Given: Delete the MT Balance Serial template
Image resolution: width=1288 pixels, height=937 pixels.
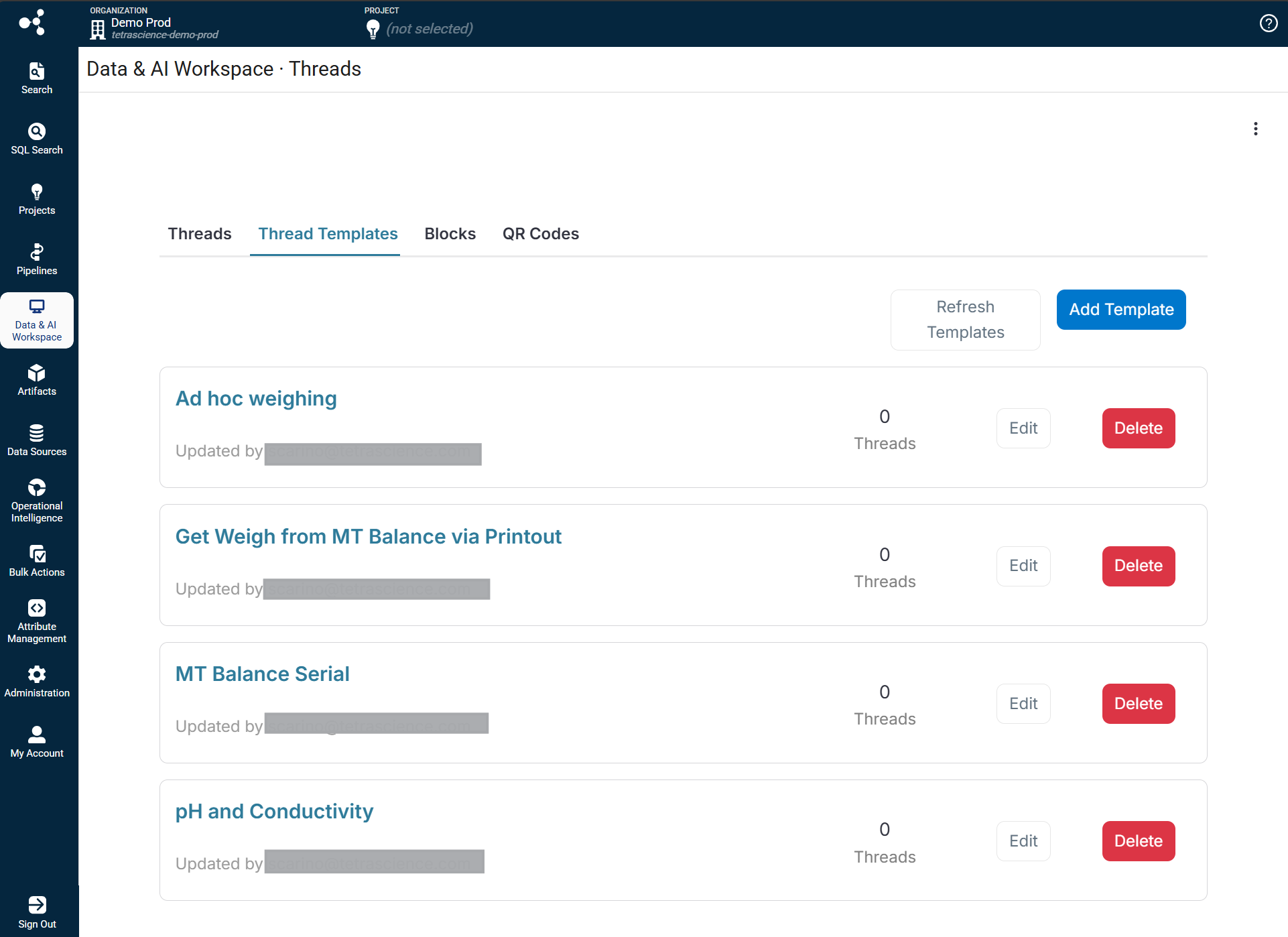Looking at the screenshot, I should tap(1138, 704).
